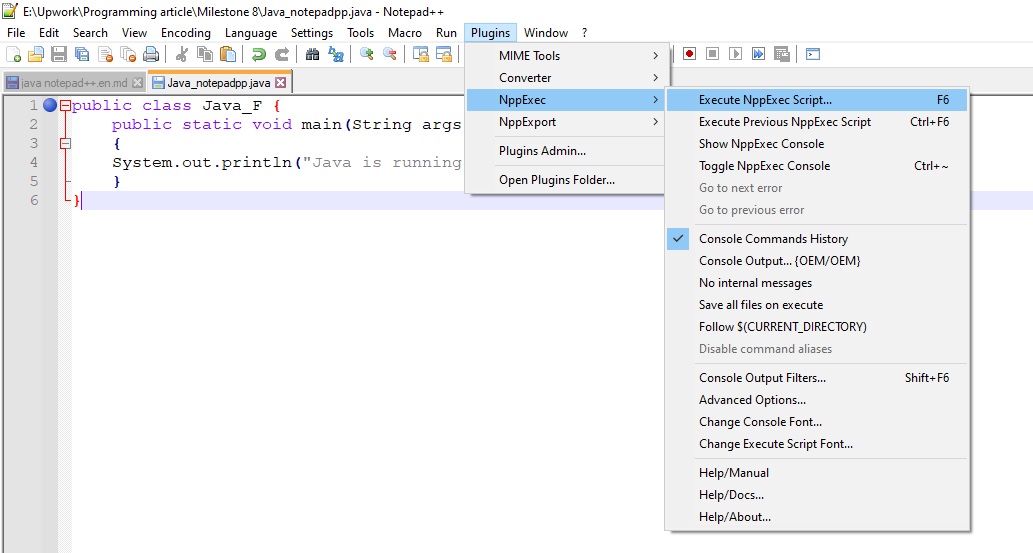This screenshot has width=1033, height=553.
Task: Click the Close All toolbar icon
Action: click(128, 55)
